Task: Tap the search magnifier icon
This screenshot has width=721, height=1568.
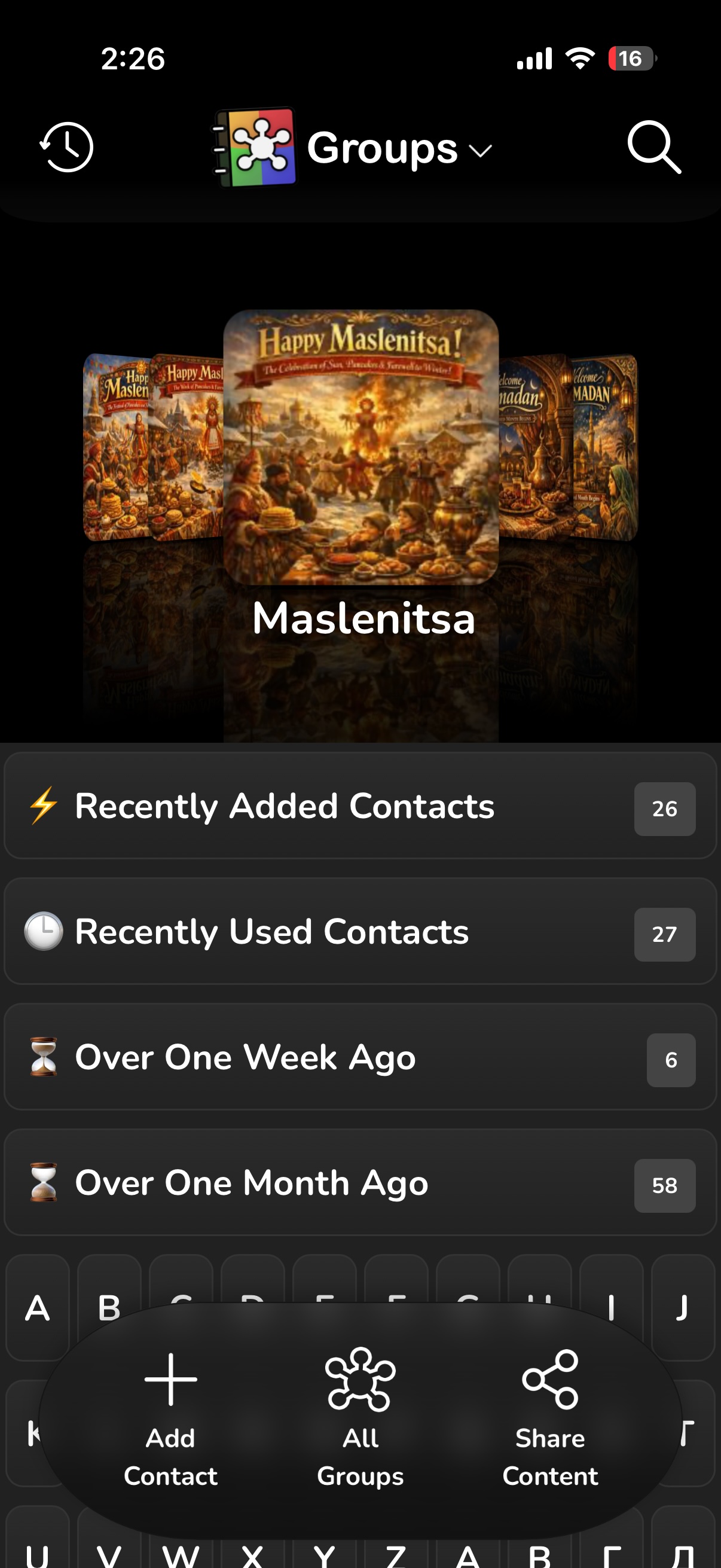Action: (654, 147)
